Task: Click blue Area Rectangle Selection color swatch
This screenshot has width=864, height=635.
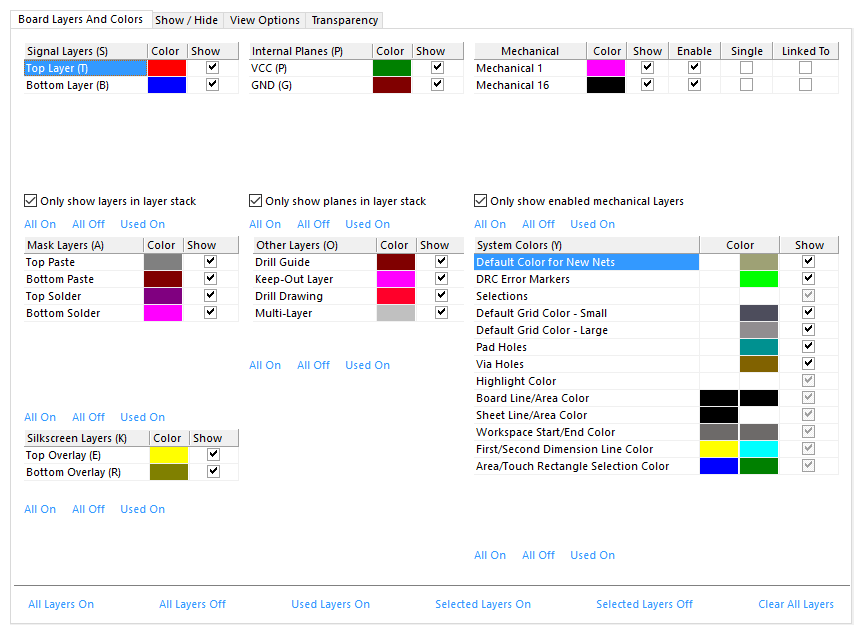Action: [x=719, y=466]
